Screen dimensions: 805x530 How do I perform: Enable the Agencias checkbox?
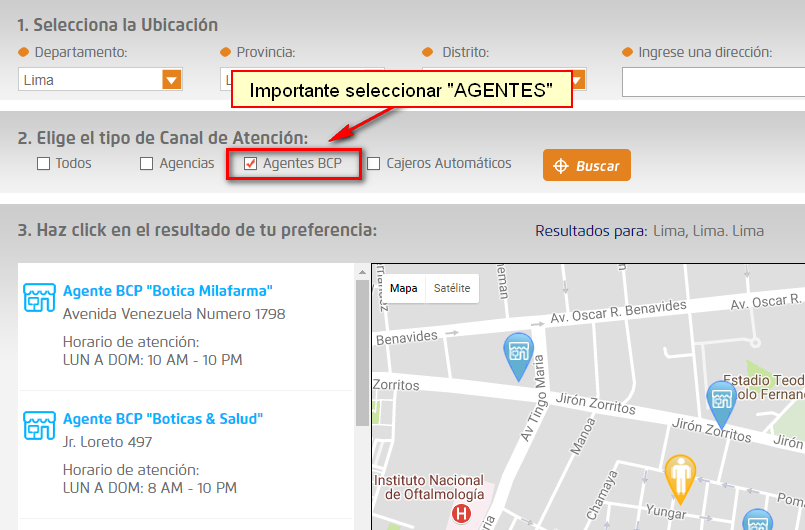(x=147, y=164)
